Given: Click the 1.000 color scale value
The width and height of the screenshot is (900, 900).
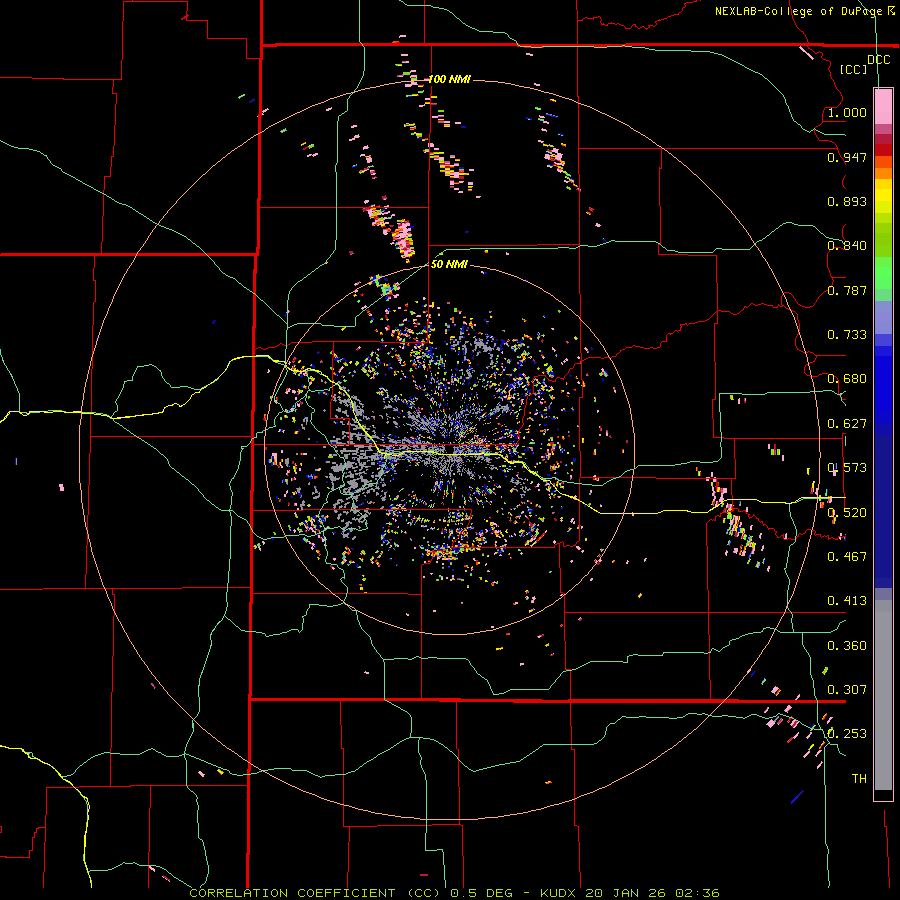Looking at the screenshot, I should 847,112.
